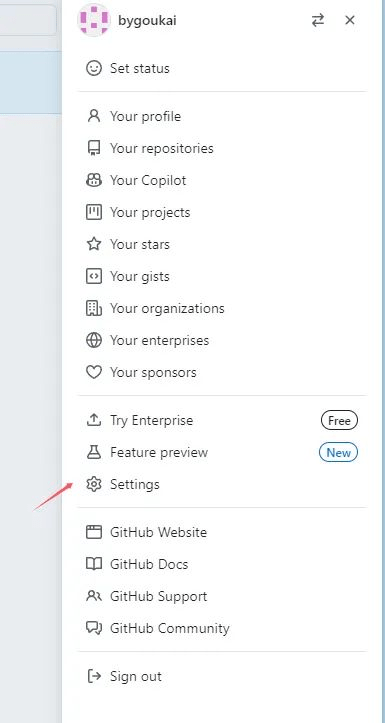Click the bygoukai avatar image
The image size is (385, 723).
click(94, 20)
